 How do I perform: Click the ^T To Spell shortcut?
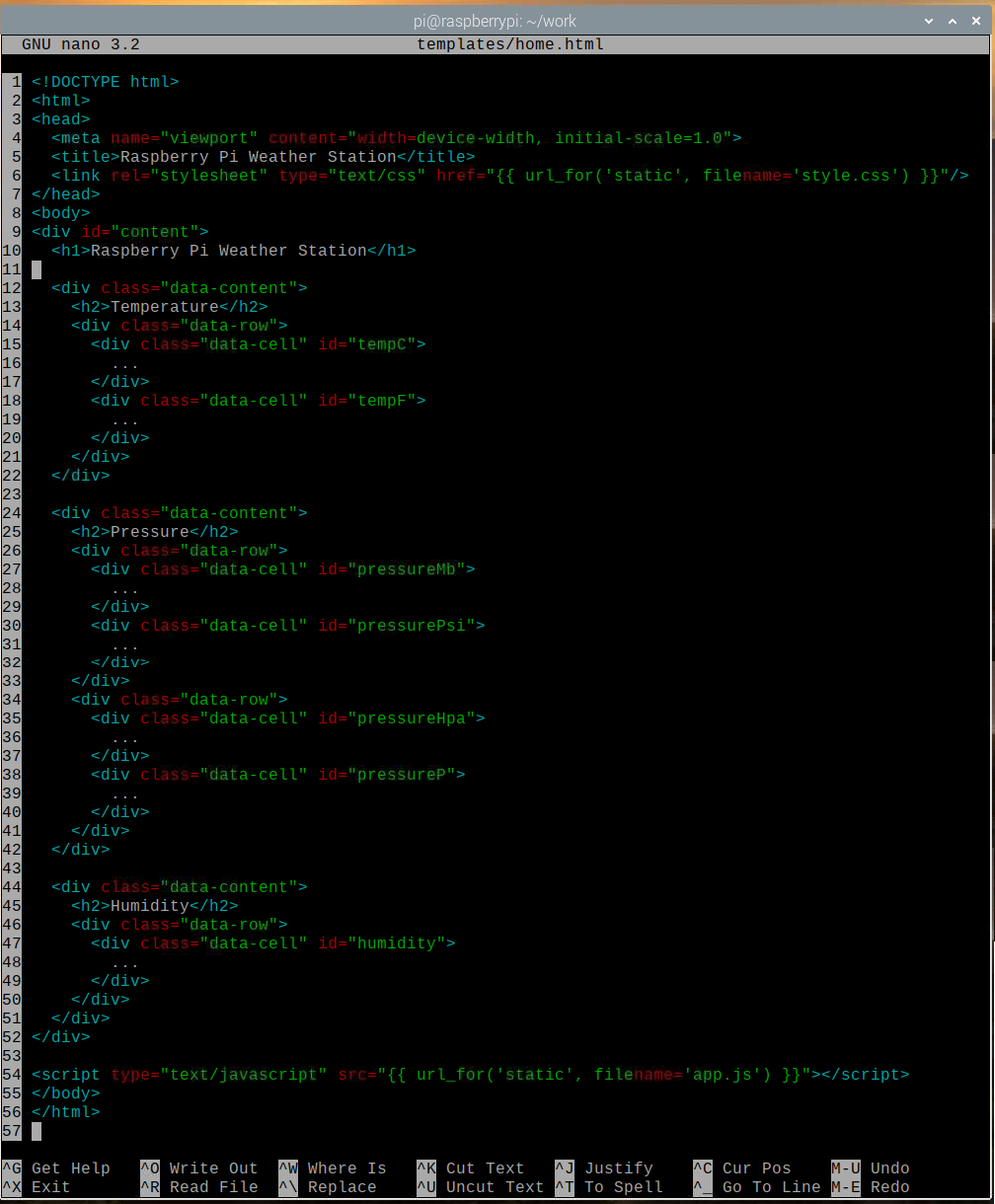(x=609, y=1187)
